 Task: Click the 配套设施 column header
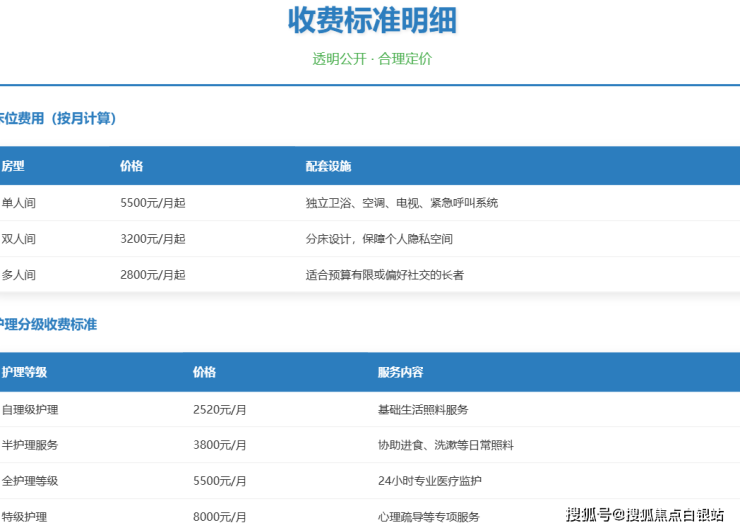[x=328, y=166]
